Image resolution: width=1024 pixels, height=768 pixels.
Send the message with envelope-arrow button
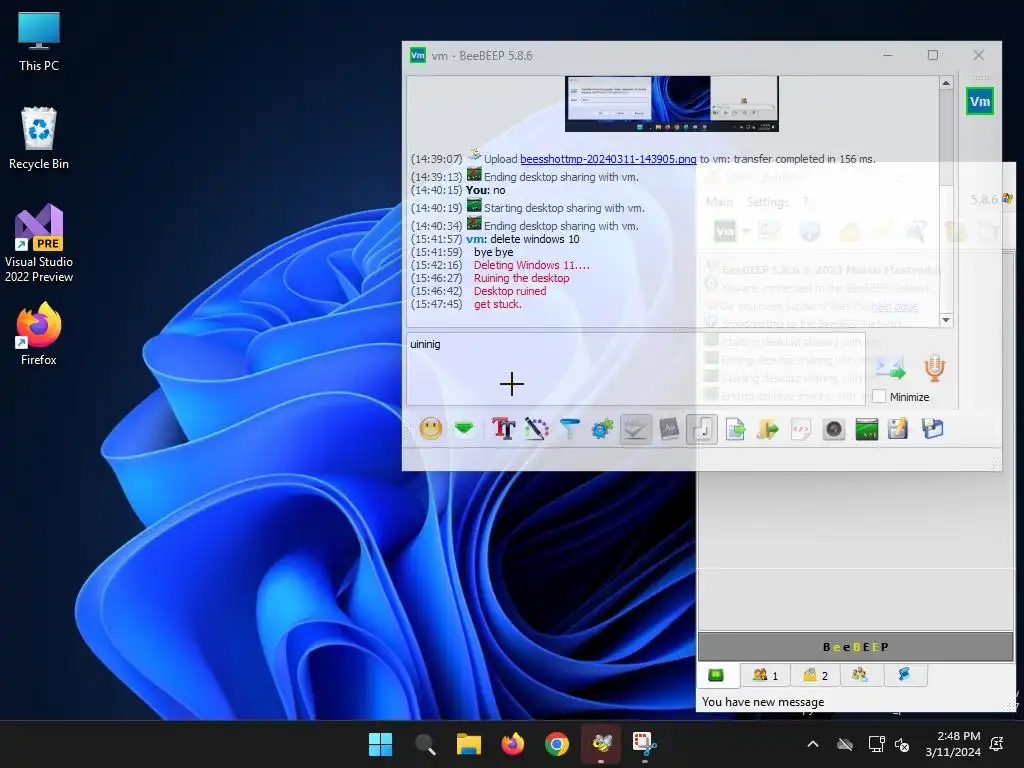[x=891, y=368]
